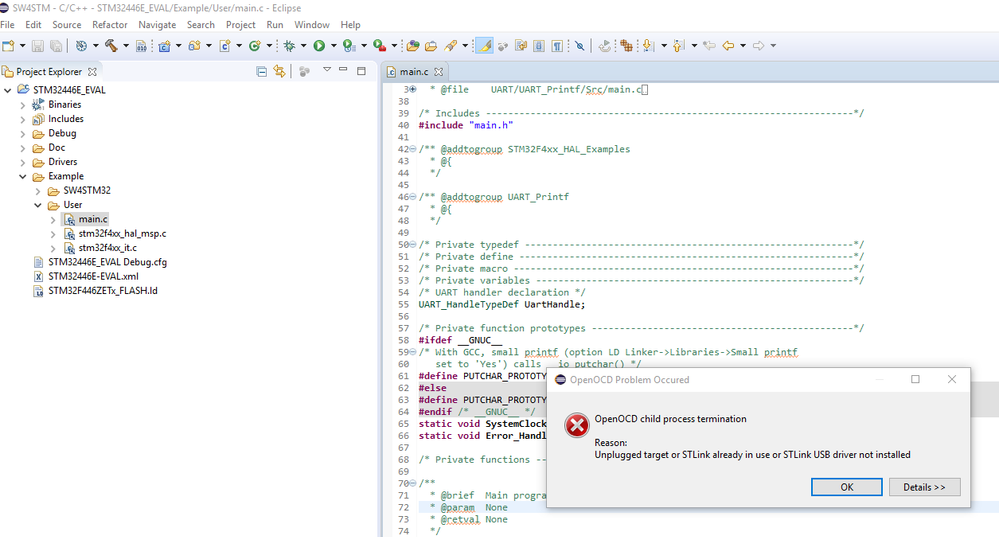Click the New C source file icon
Viewport: 999px width, 537px height.
[x=225, y=46]
